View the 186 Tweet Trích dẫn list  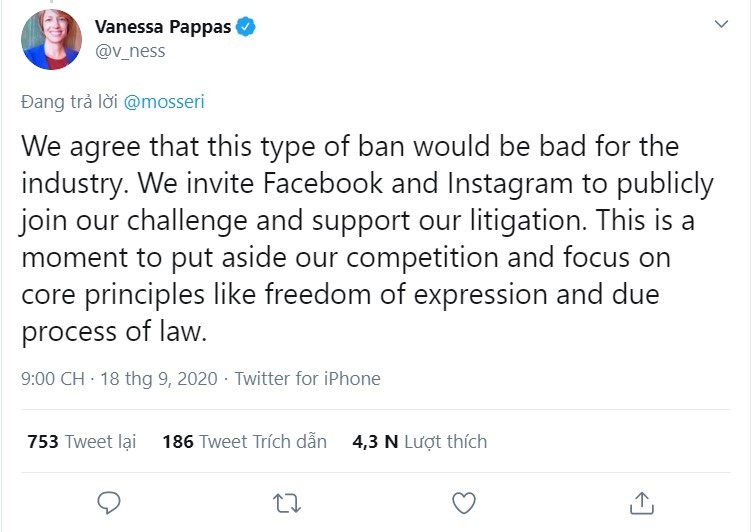pos(243,441)
